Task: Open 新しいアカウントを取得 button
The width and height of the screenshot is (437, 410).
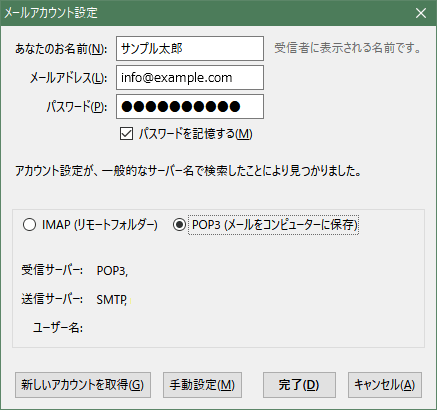Action: 83,385
